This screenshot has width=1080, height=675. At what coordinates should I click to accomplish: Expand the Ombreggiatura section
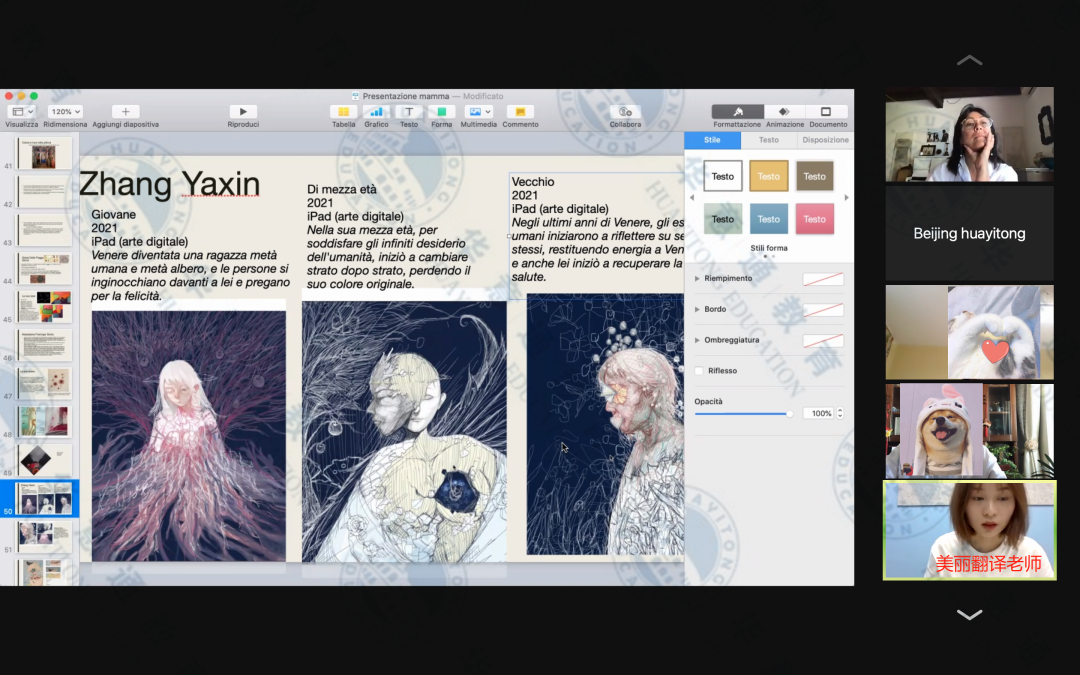click(697, 340)
